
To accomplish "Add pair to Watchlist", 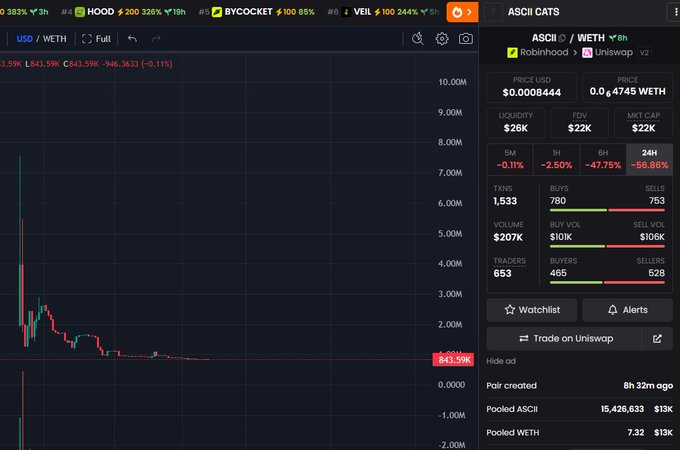I will click(x=532, y=310).
